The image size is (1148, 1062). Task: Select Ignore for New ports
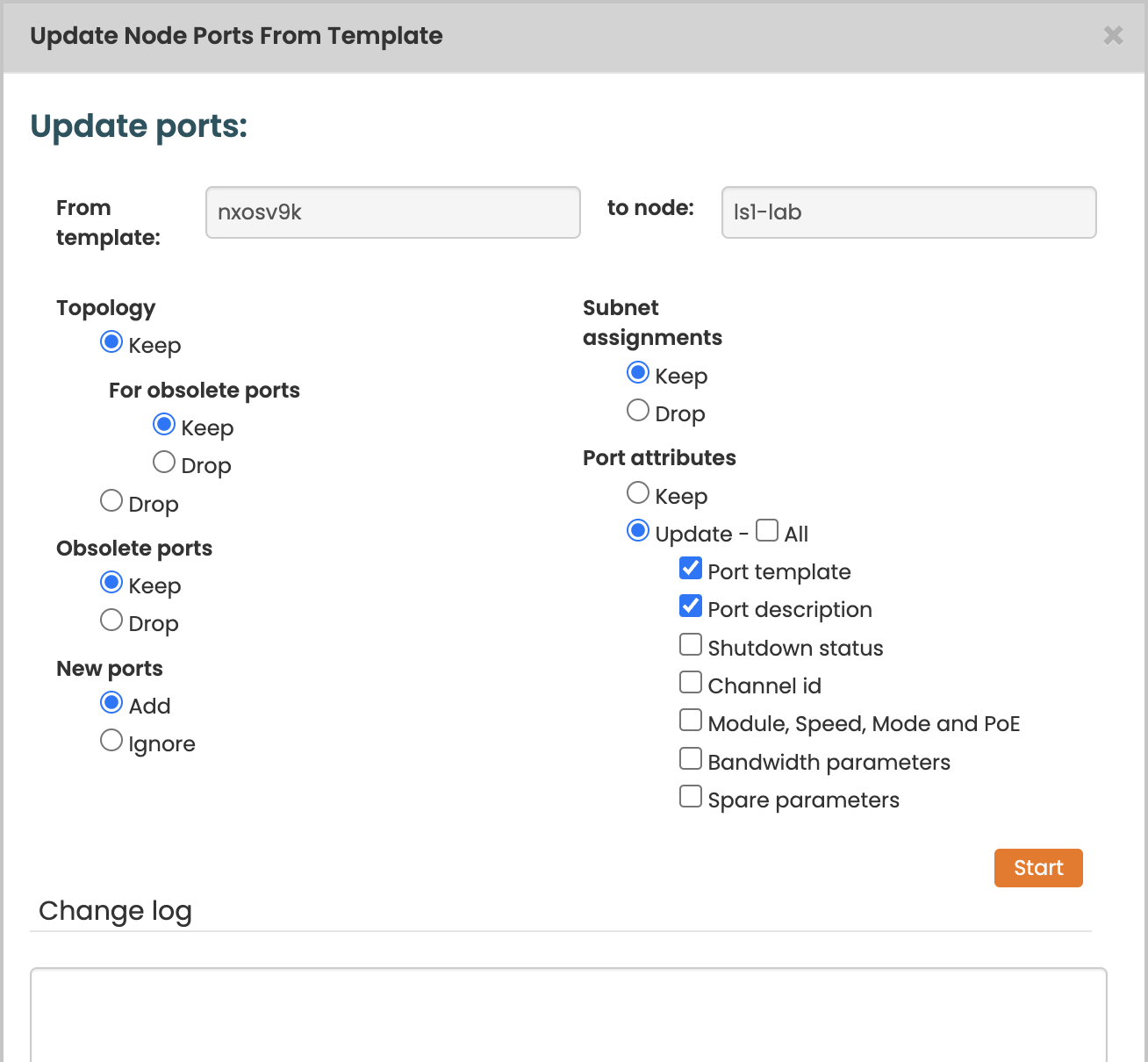(111, 741)
